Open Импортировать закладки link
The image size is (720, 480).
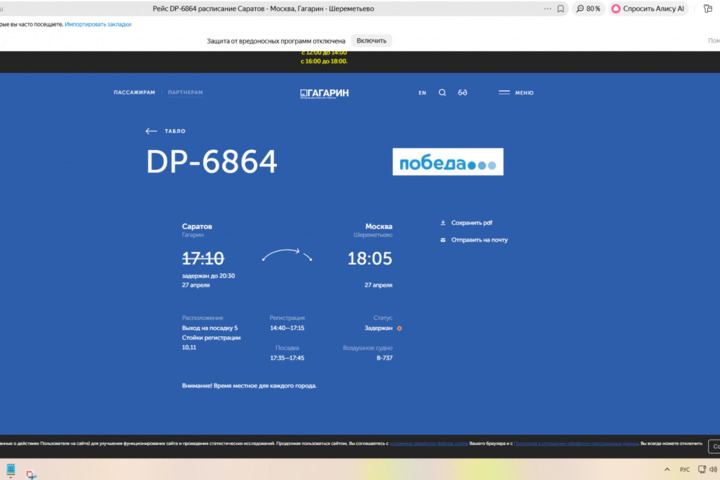click(x=98, y=23)
